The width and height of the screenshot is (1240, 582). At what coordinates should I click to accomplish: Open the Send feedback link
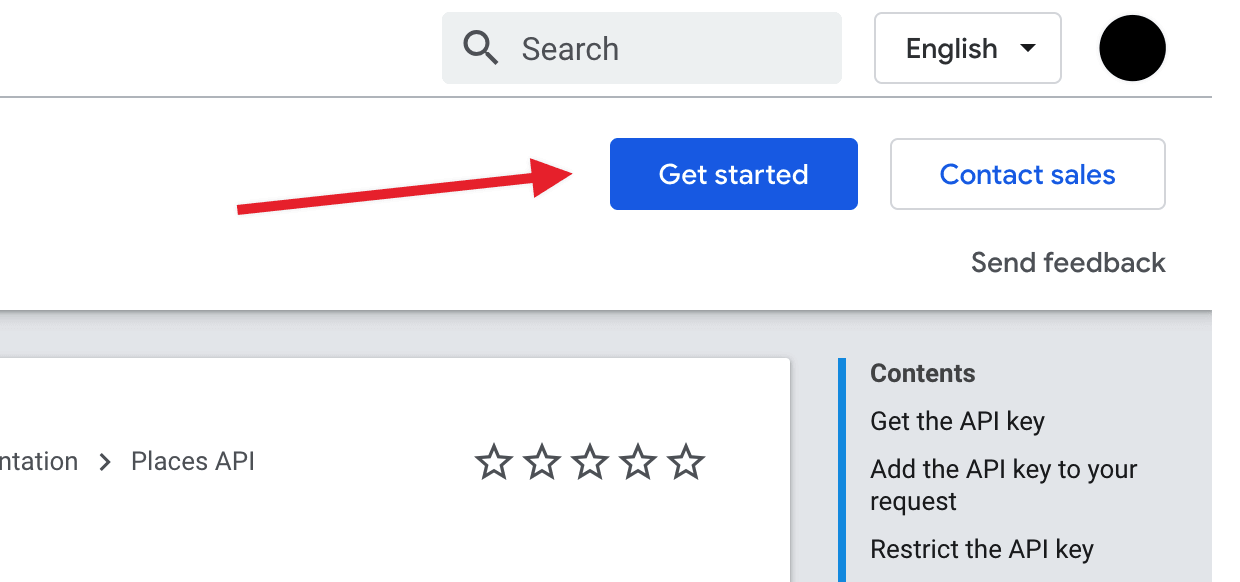click(1068, 263)
